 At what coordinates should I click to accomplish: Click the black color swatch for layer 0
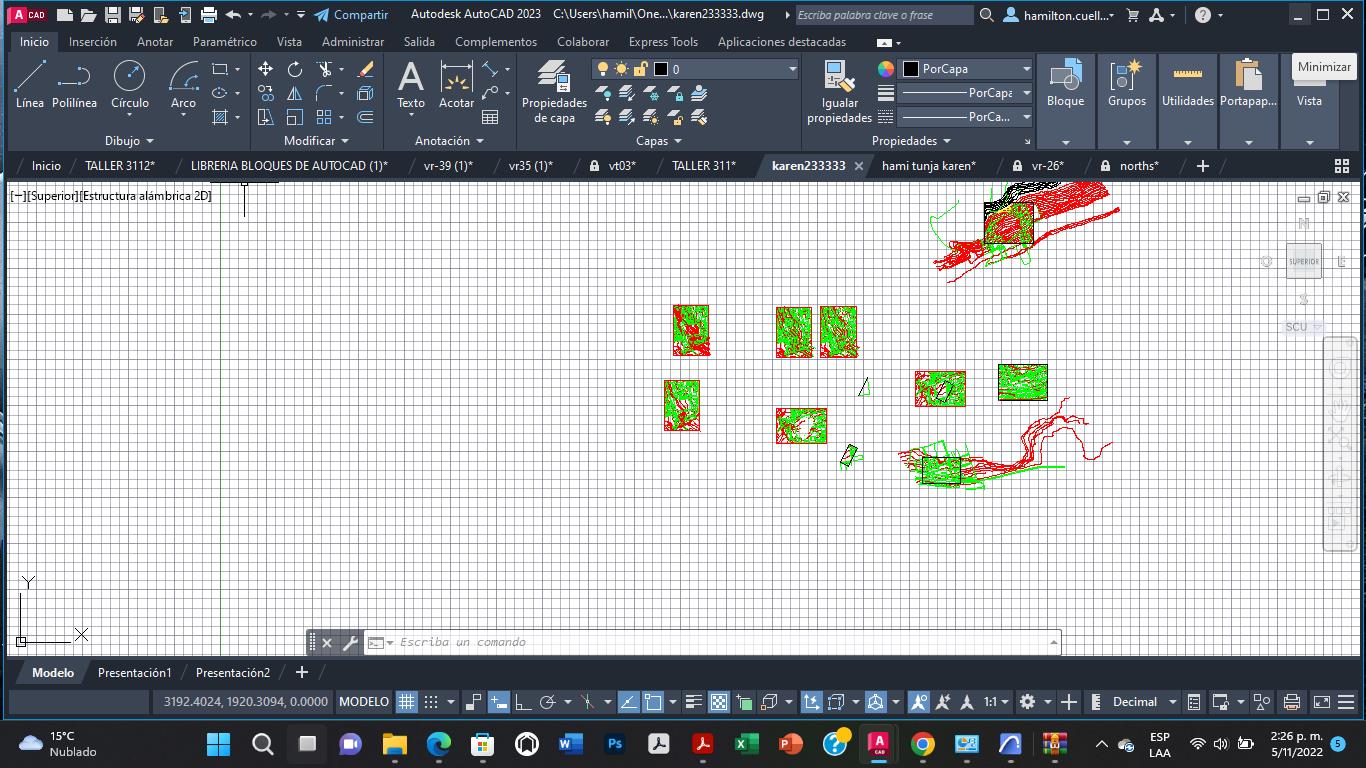tap(661, 69)
